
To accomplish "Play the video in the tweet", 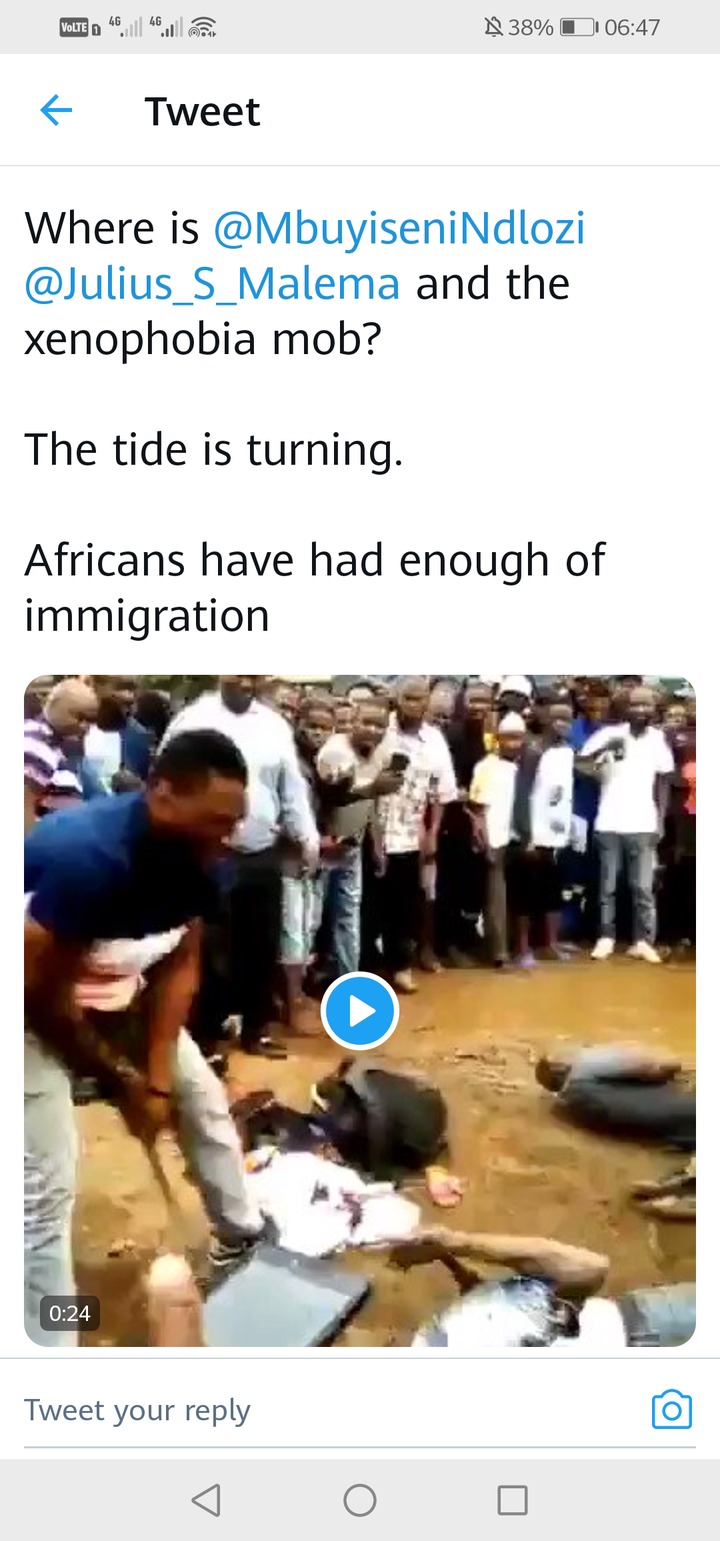I will click(360, 1011).
